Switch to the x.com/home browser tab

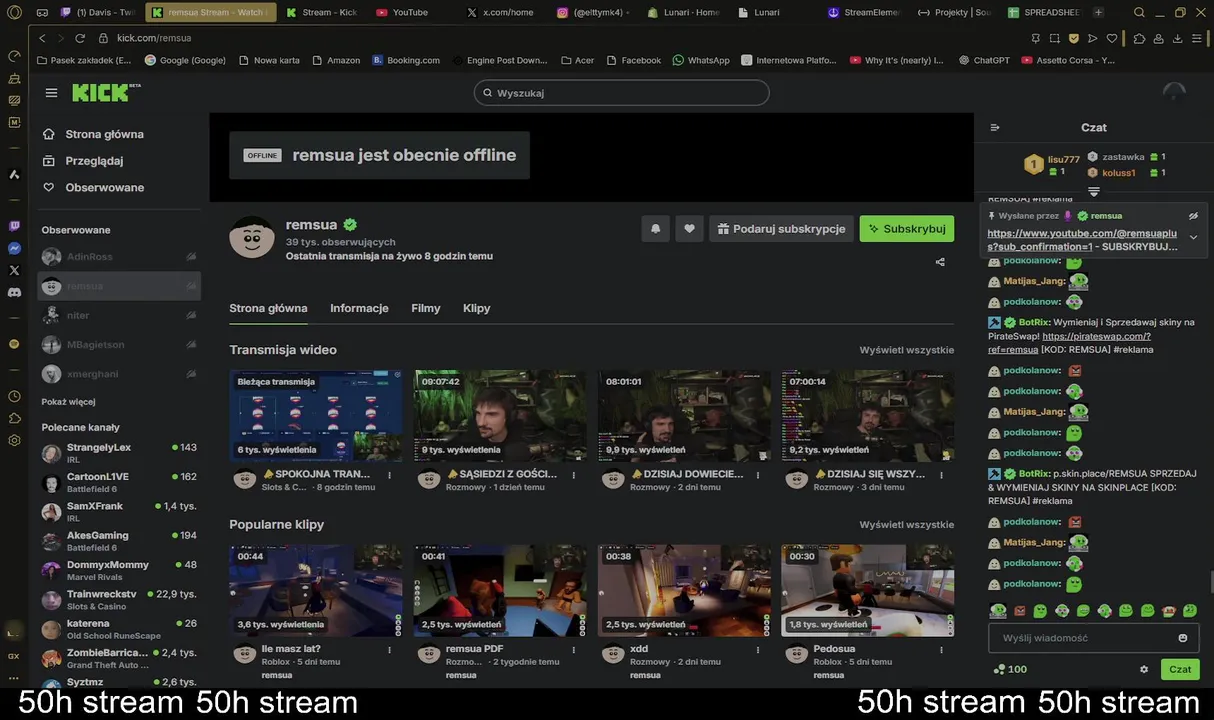coord(500,12)
